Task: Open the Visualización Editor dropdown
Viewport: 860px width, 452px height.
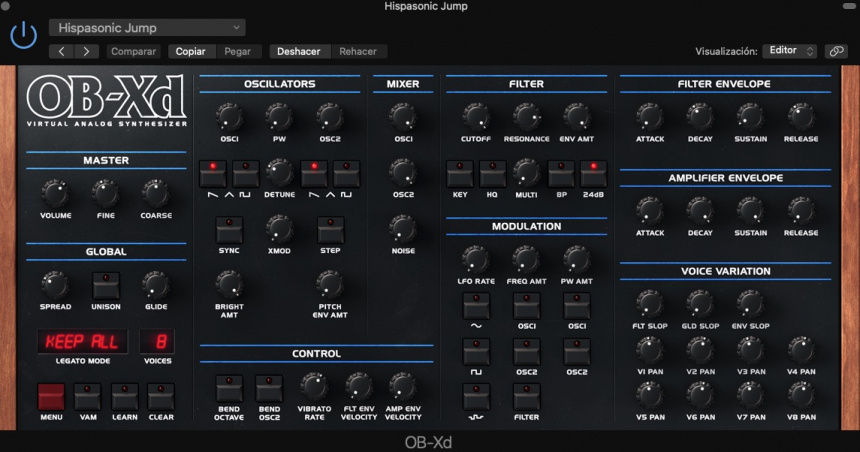Action: pos(789,51)
